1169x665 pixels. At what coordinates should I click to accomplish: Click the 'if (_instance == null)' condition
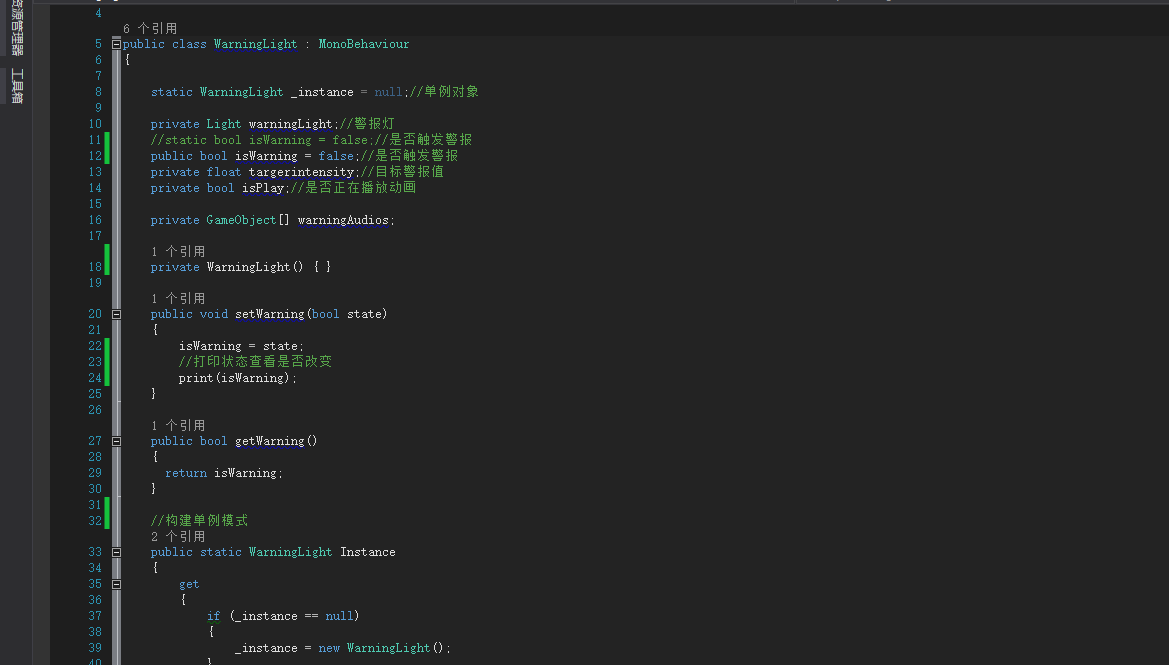coord(283,617)
